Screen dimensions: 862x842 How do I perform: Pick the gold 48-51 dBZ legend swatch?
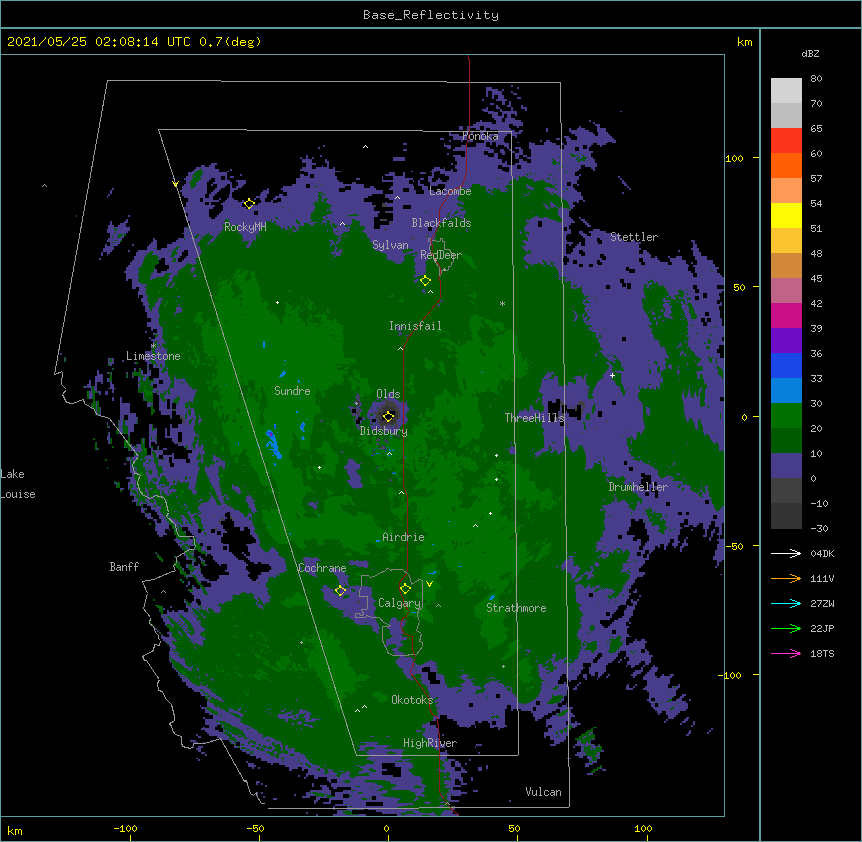click(786, 241)
